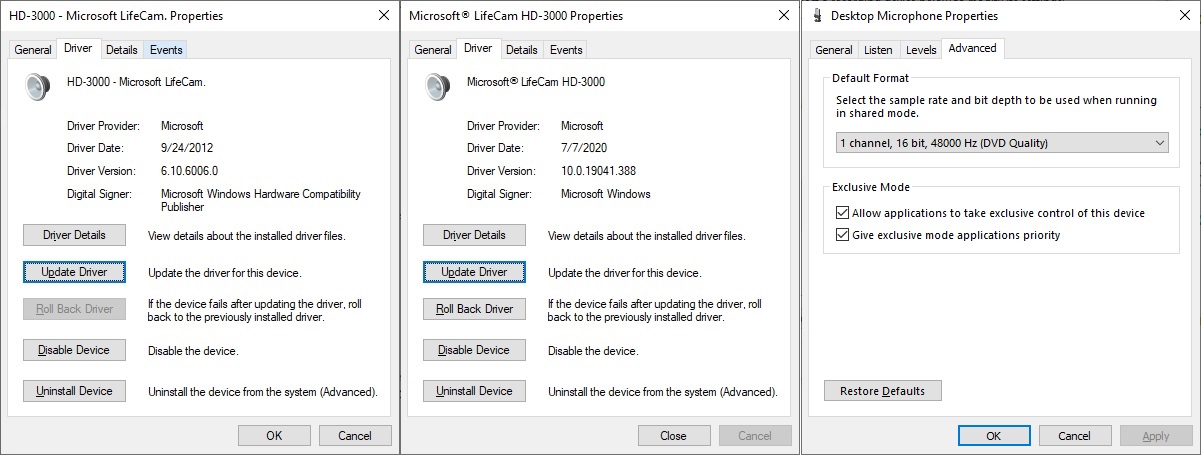
Task: Switch to the Listen tab
Action: point(878,49)
